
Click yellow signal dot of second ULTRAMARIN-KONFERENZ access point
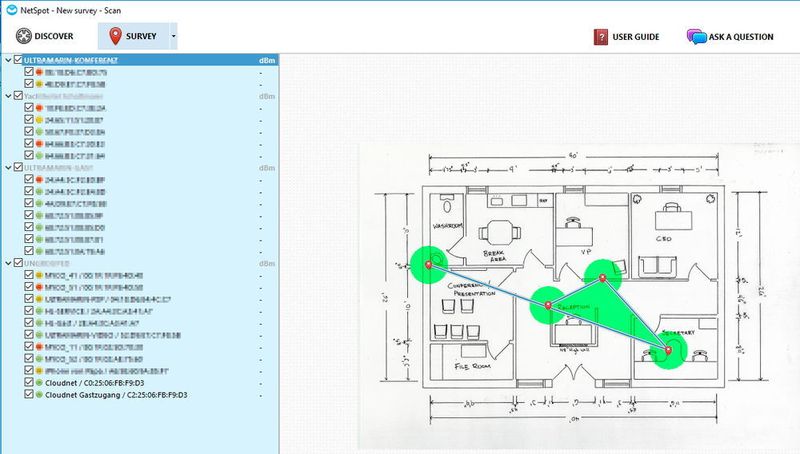pyautogui.click(x=39, y=84)
